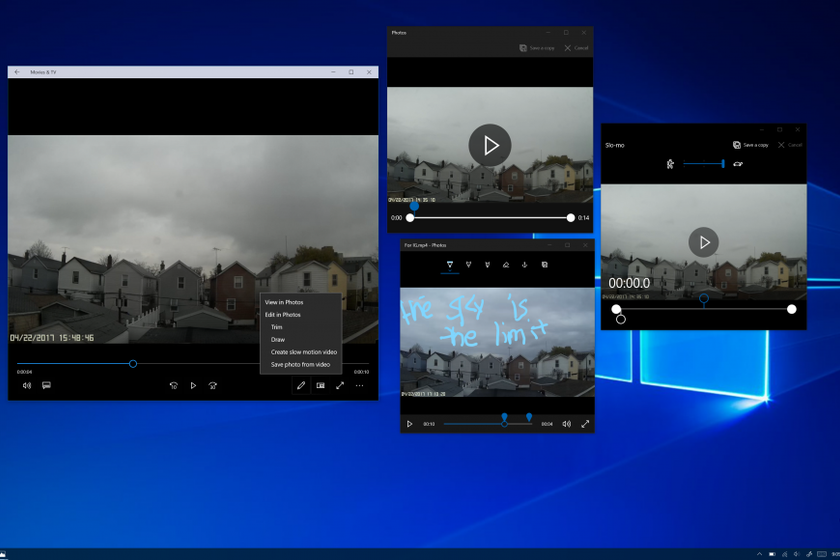Click the tortoise speed icon in Slo-mo
The height and width of the screenshot is (560, 840).
click(738, 164)
